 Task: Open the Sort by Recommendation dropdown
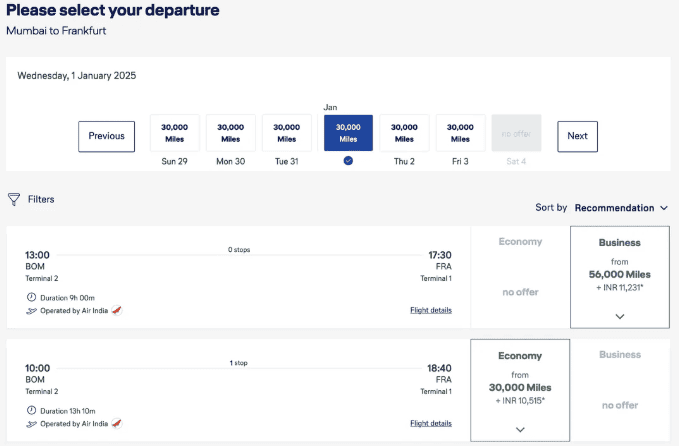[621, 208]
